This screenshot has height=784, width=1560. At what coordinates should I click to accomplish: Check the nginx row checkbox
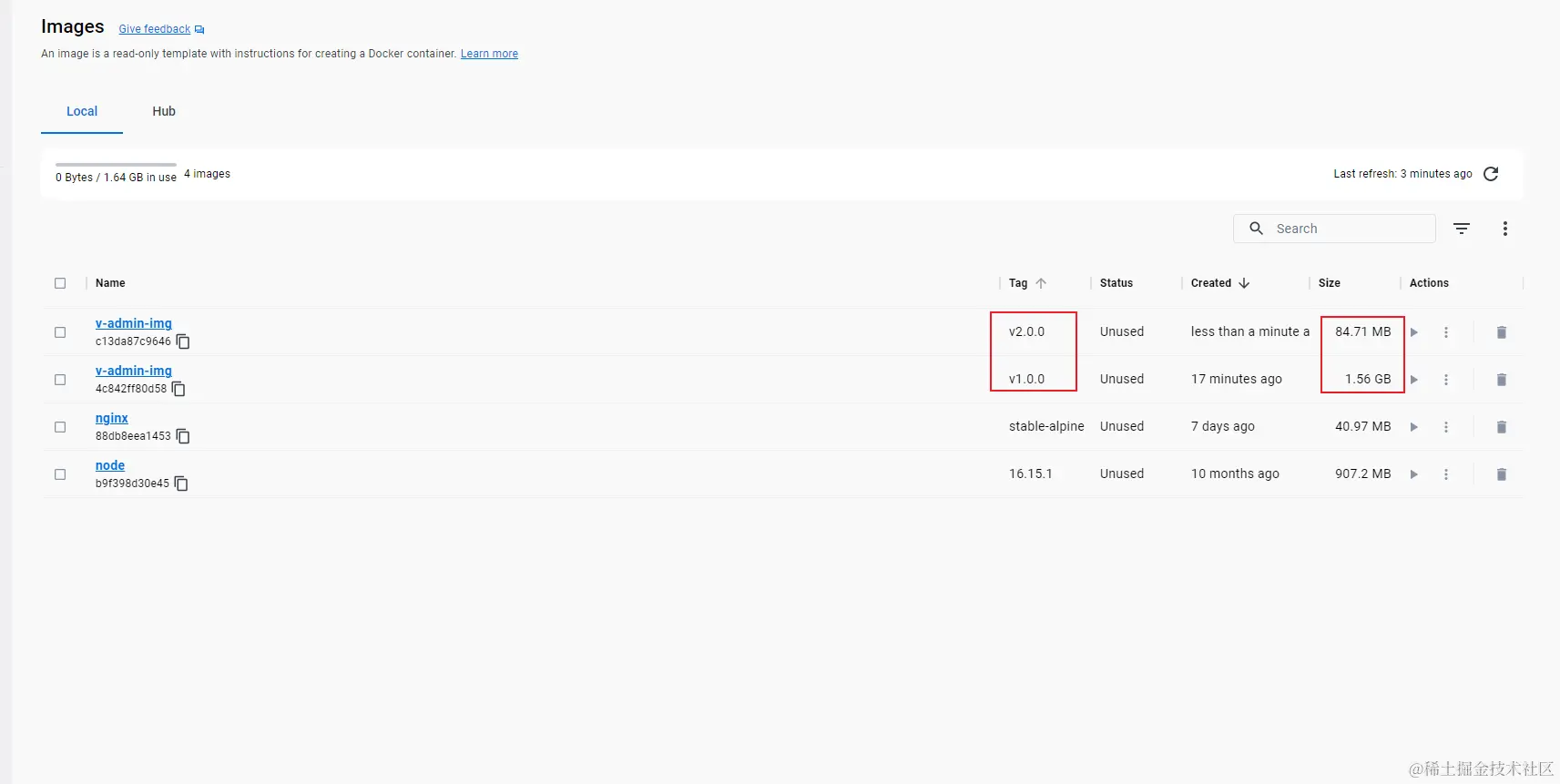pyautogui.click(x=60, y=427)
